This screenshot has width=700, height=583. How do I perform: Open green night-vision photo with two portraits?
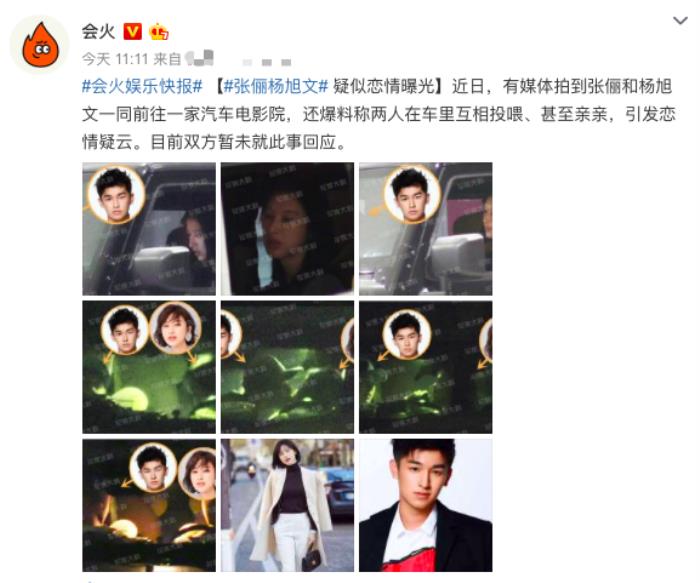pyautogui.click(x=149, y=367)
